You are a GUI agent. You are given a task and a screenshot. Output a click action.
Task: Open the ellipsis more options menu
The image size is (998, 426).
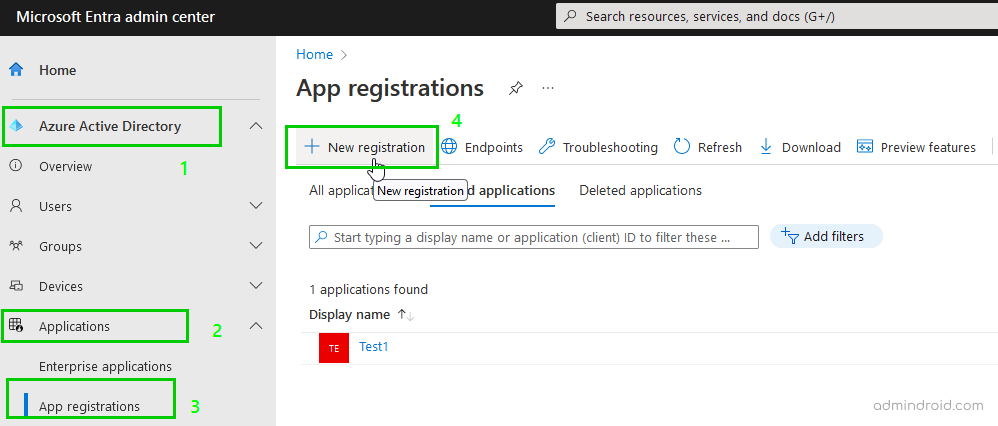(x=548, y=88)
